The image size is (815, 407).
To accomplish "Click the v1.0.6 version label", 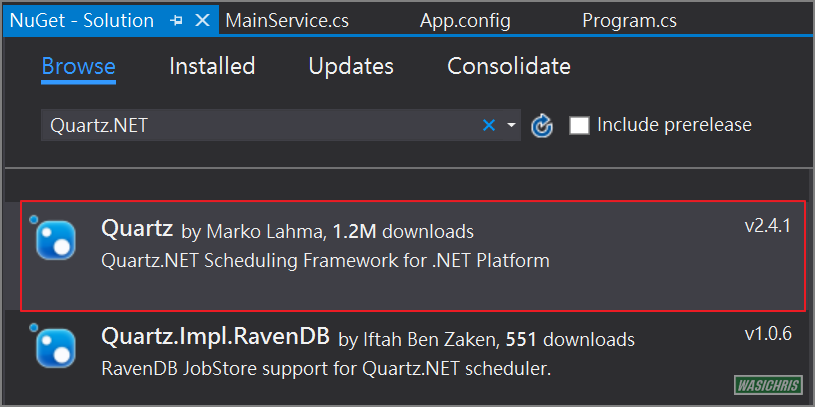I will point(767,333).
